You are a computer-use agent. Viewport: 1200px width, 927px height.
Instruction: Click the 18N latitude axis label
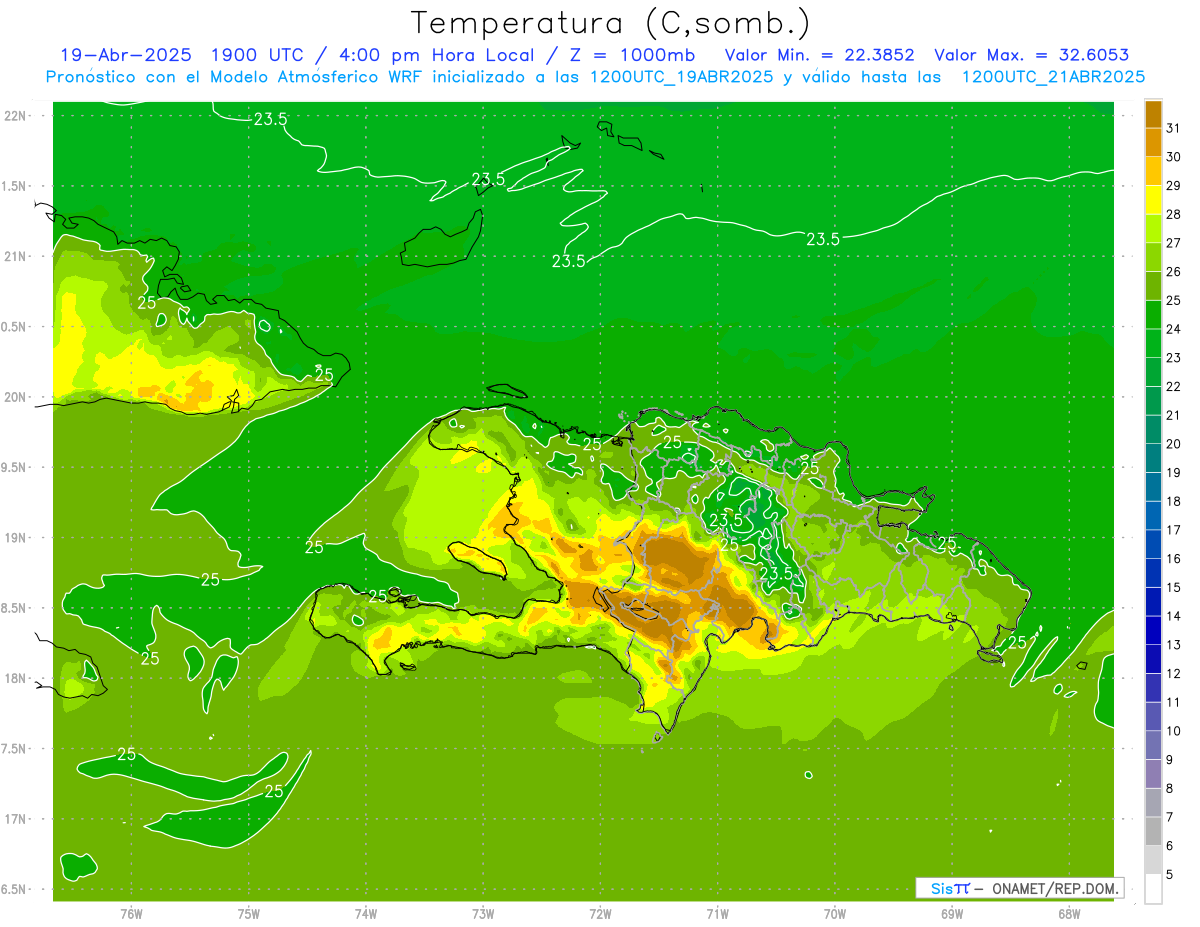tap(14, 678)
